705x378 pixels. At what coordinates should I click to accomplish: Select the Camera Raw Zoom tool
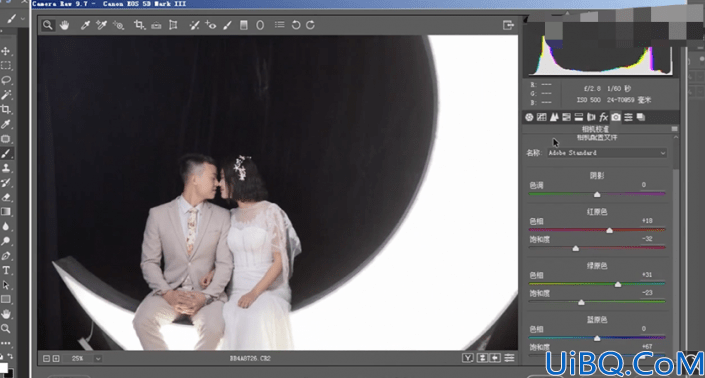point(48,25)
